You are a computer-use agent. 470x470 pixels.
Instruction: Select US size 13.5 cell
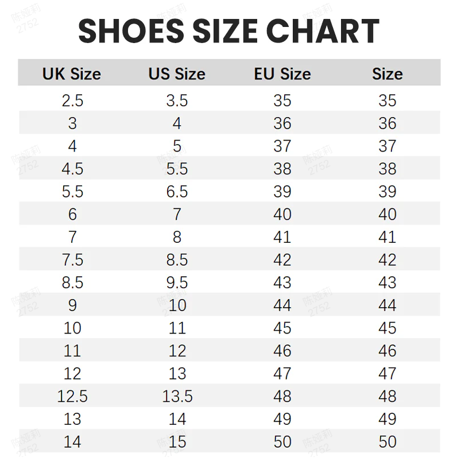coord(177,396)
